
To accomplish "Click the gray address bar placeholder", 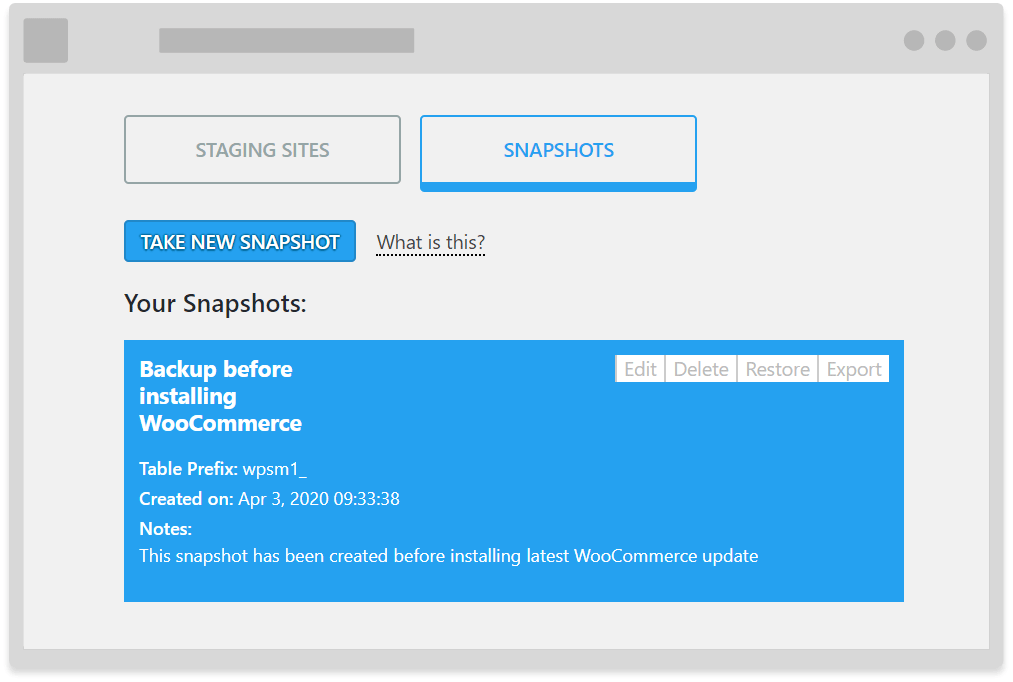I will [286, 40].
